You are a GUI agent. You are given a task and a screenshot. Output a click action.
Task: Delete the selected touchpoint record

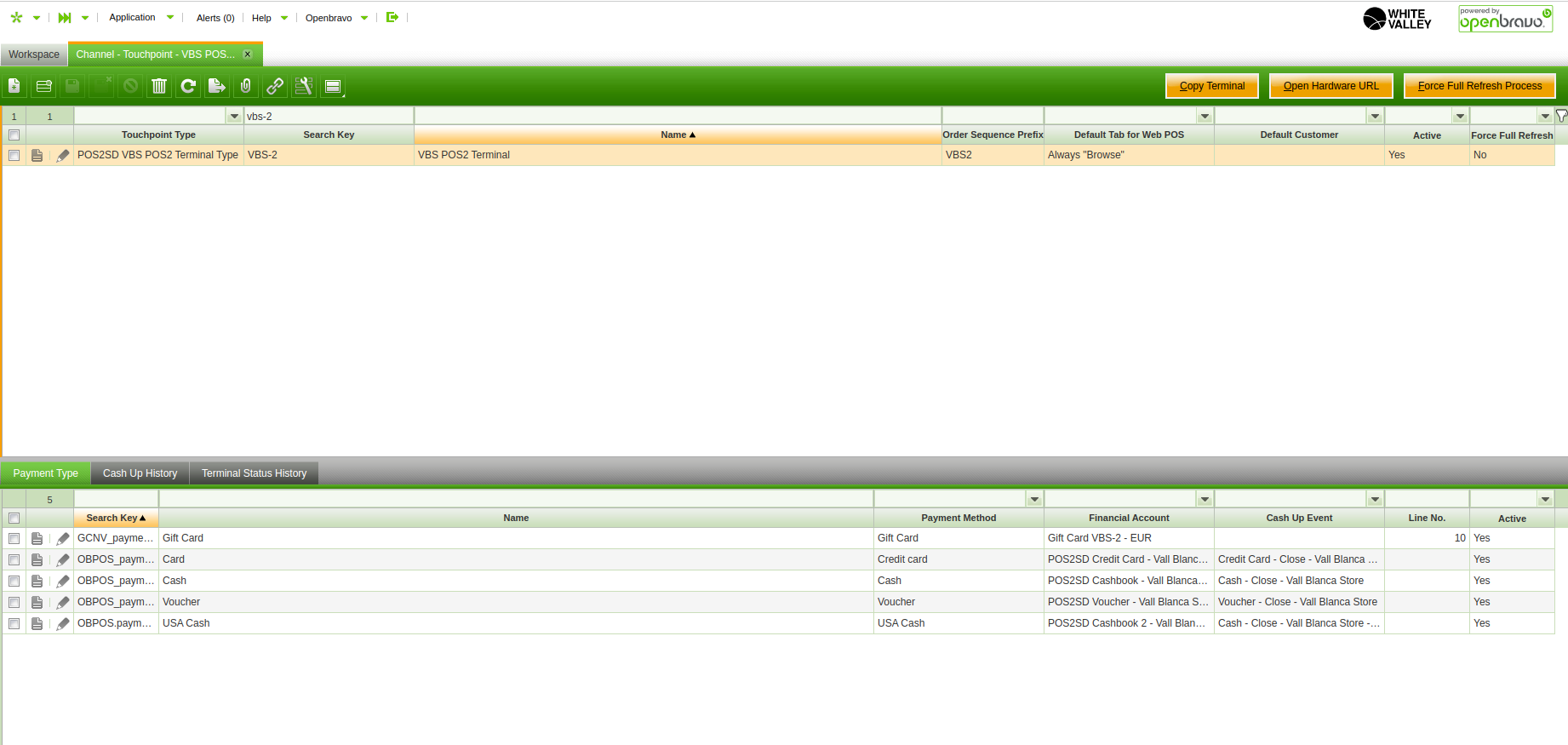[x=159, y=86]
